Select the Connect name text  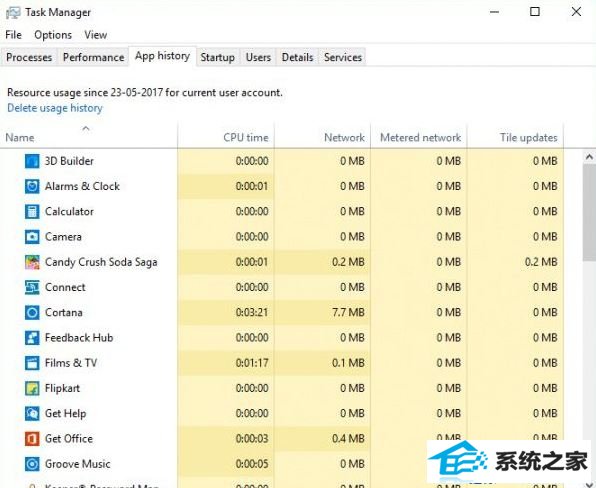click(65, 287)
